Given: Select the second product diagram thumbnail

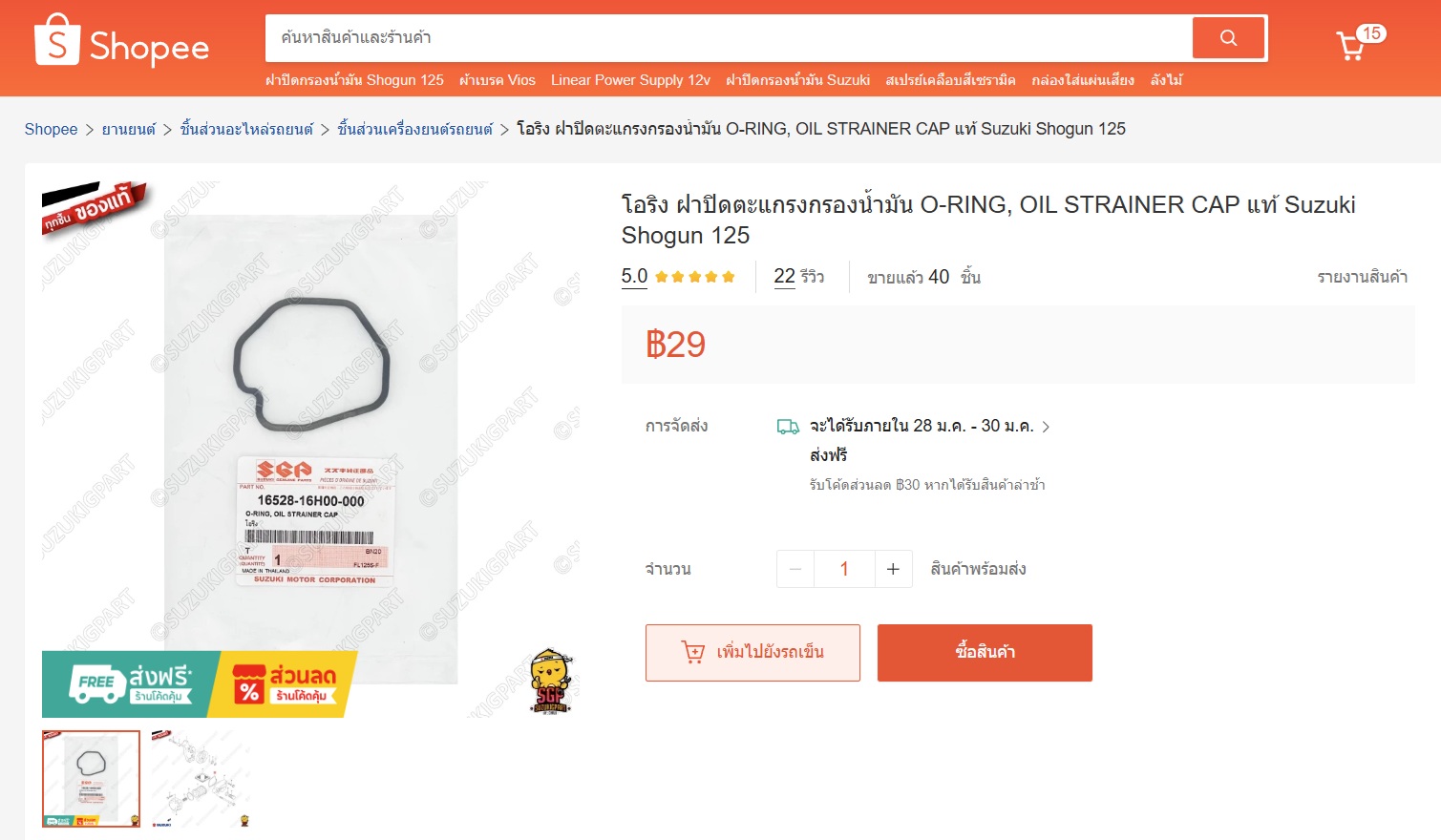Looking at the screenshot, I should [201, 779].
